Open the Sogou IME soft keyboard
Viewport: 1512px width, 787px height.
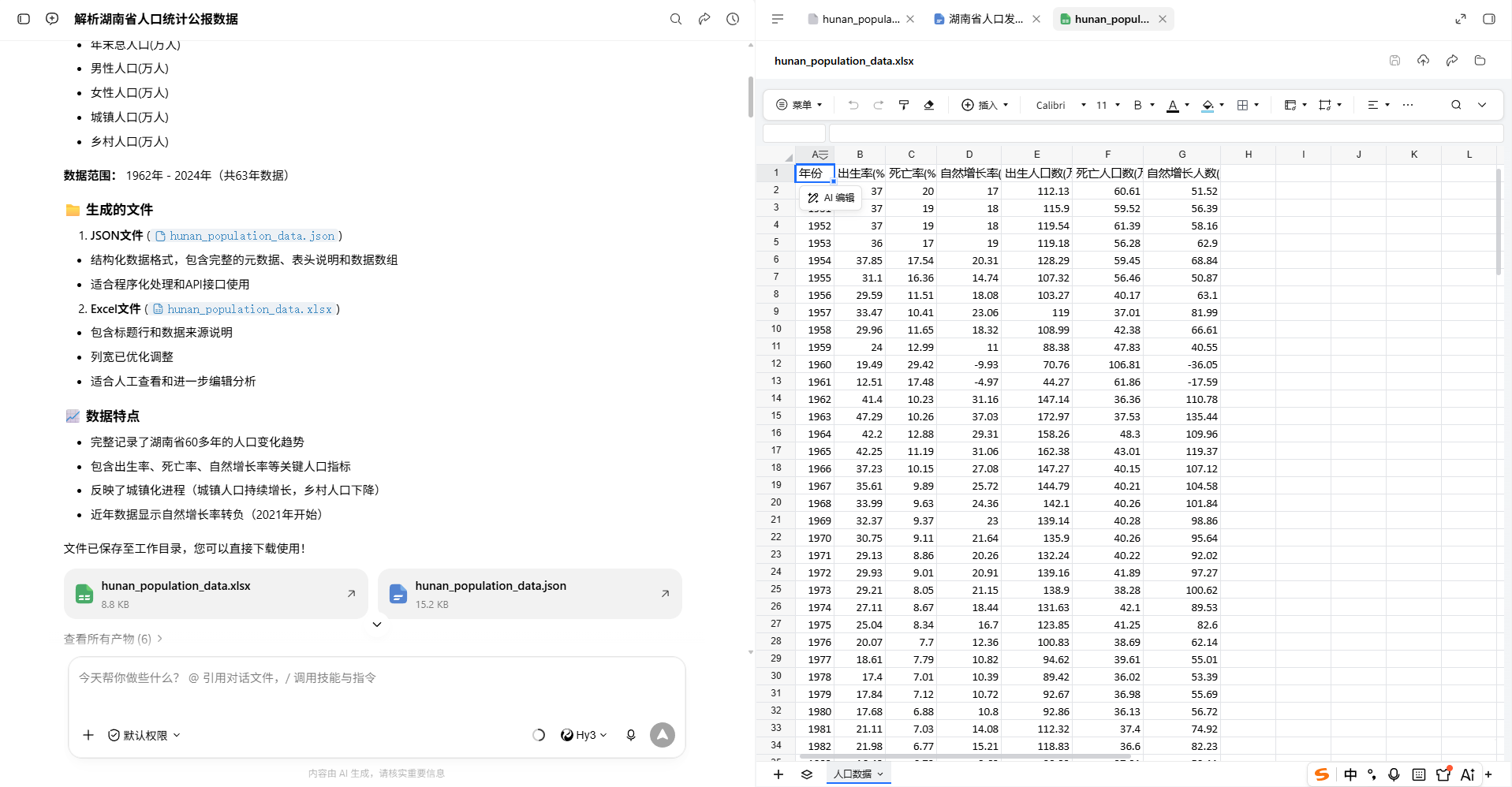pos(1419,774)
